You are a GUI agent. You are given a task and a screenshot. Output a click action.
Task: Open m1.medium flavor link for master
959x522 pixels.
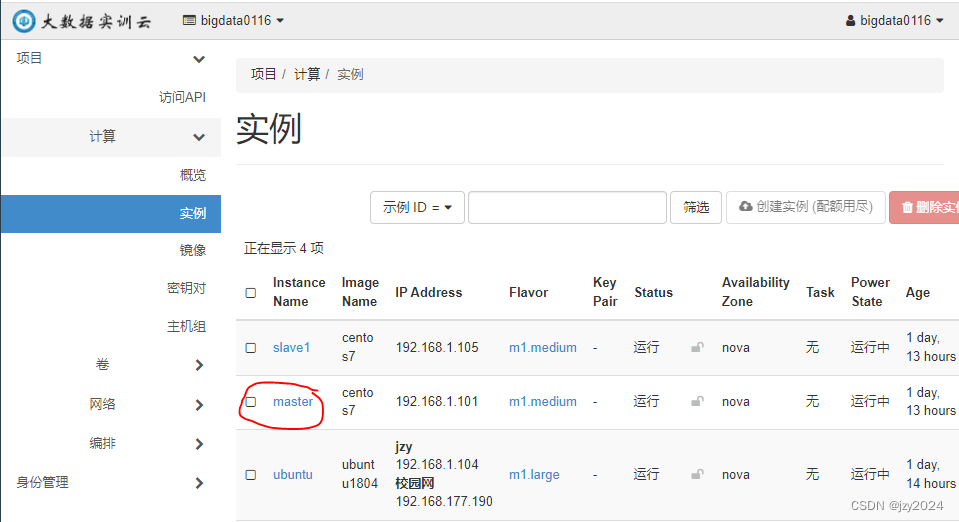click(x=542, y=401)
